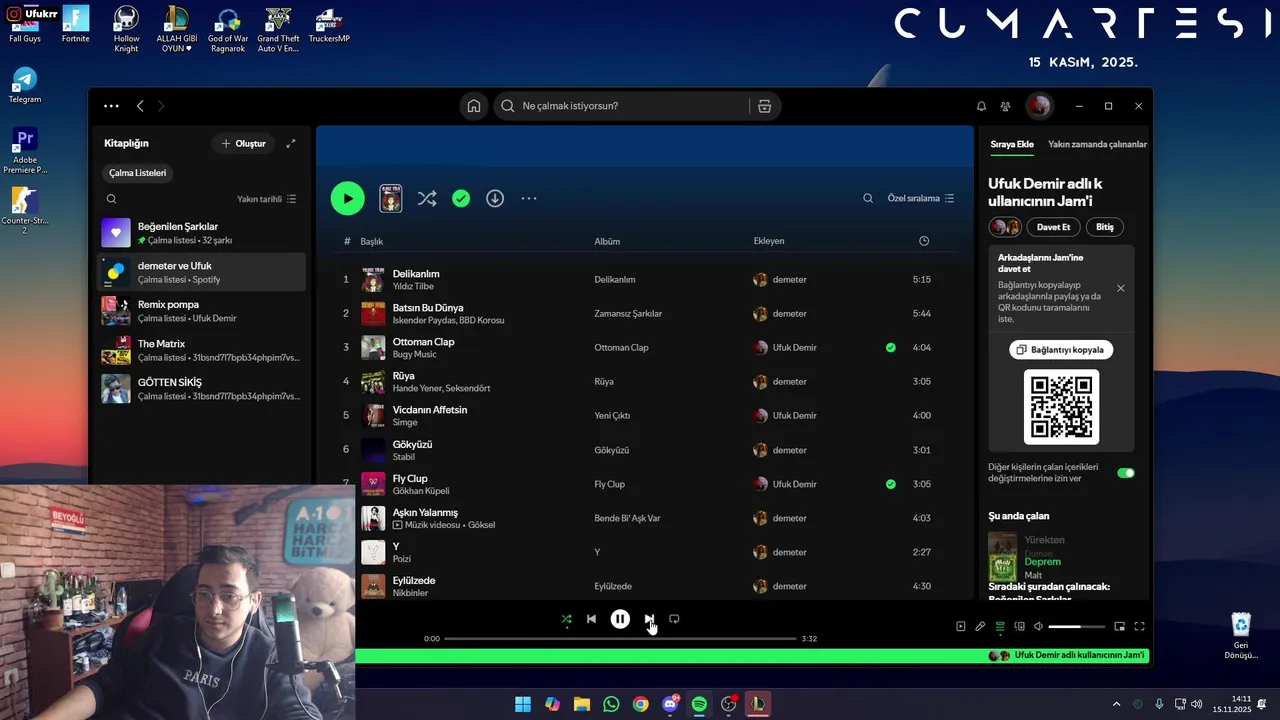Open the Windows Start menu
1280x720 pixels.
523,704
